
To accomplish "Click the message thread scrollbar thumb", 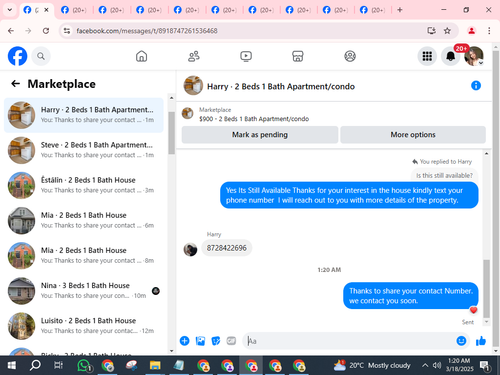I will [486, 288].
